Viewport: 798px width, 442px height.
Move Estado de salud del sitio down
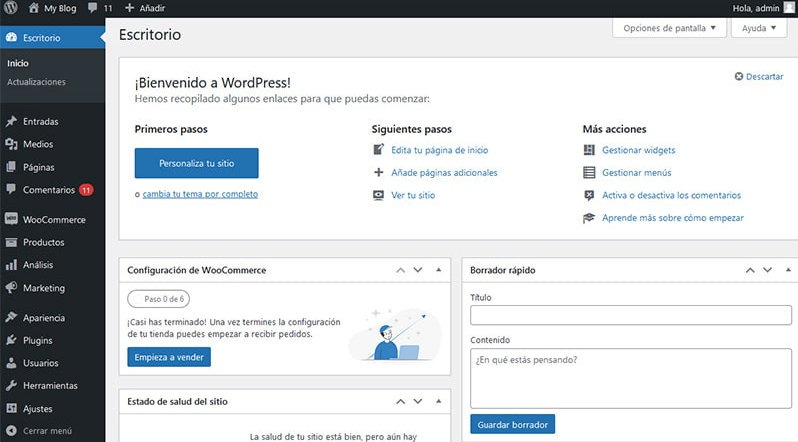tap(418, 401)
